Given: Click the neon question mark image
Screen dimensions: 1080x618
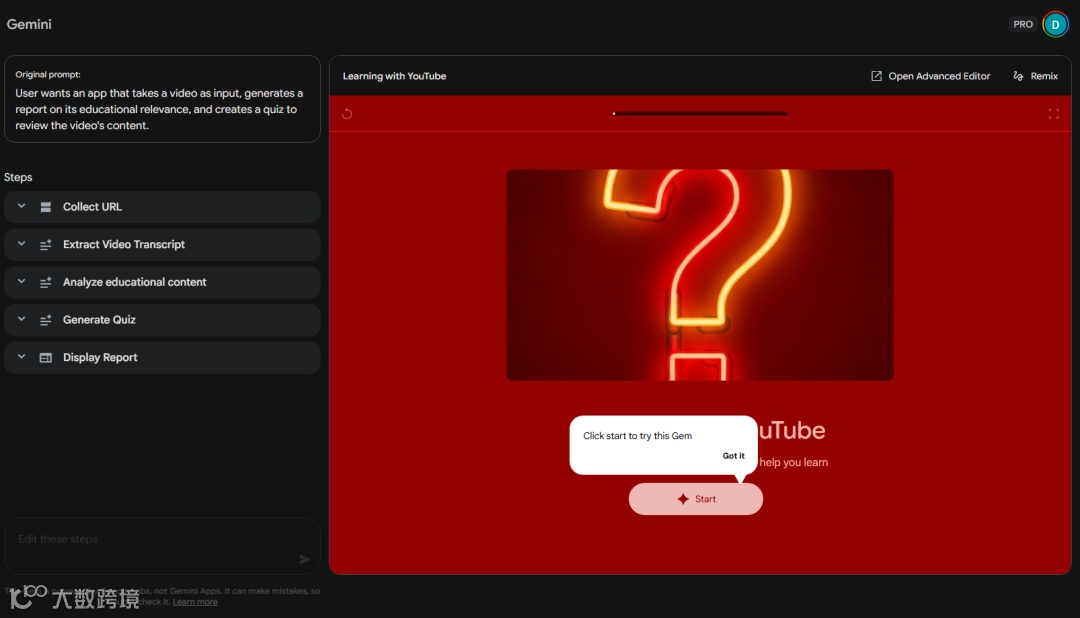Looking at the screenshot, I should pos(700,275).
